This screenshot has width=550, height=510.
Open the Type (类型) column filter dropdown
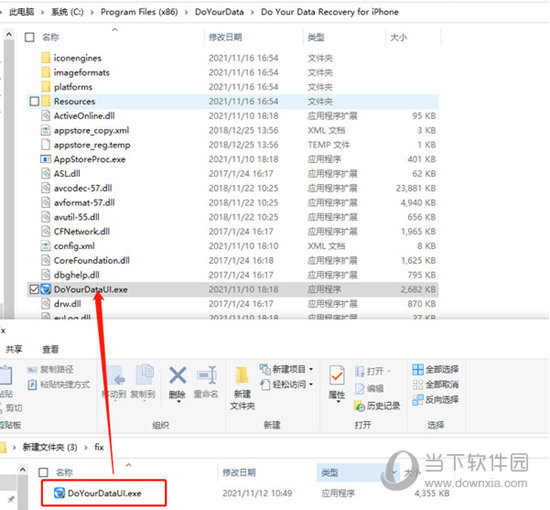(395, 472)
